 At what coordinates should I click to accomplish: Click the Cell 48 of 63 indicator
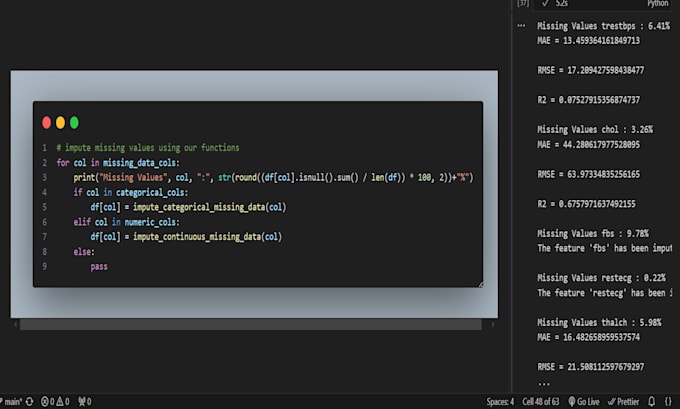click(541, 402)
